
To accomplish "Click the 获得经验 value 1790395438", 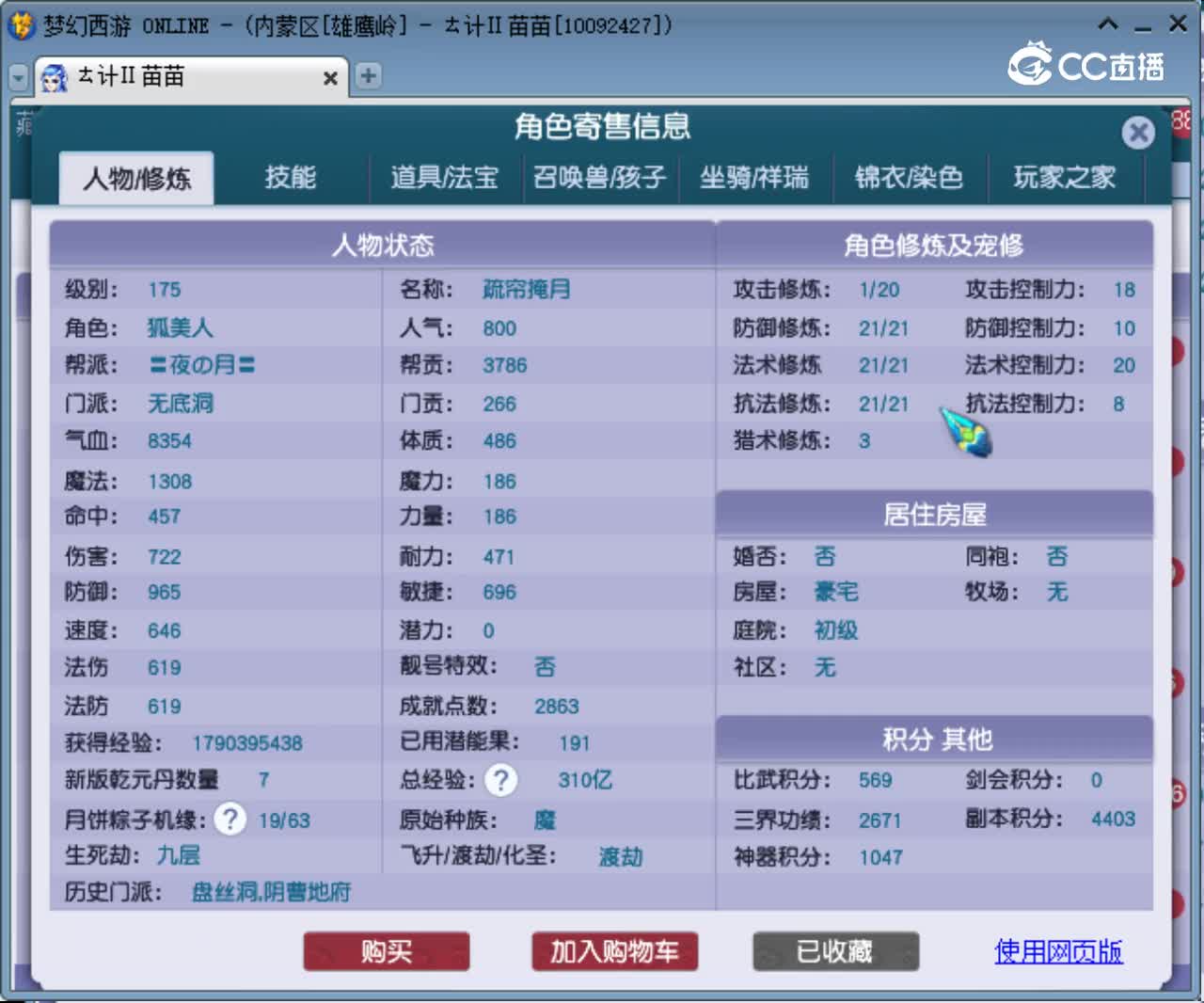I will tap(247, 743).
